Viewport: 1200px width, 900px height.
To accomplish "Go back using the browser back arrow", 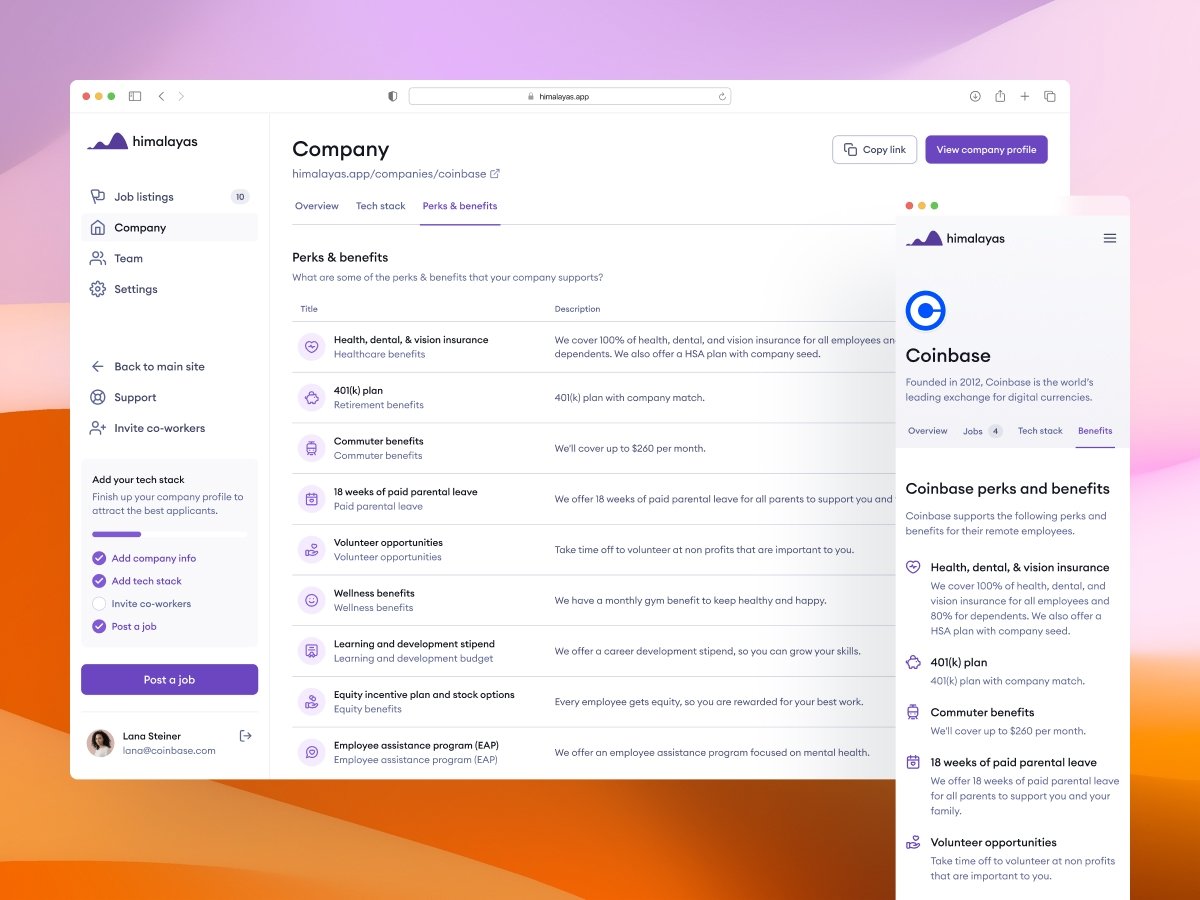I will [x=161, y=96].
